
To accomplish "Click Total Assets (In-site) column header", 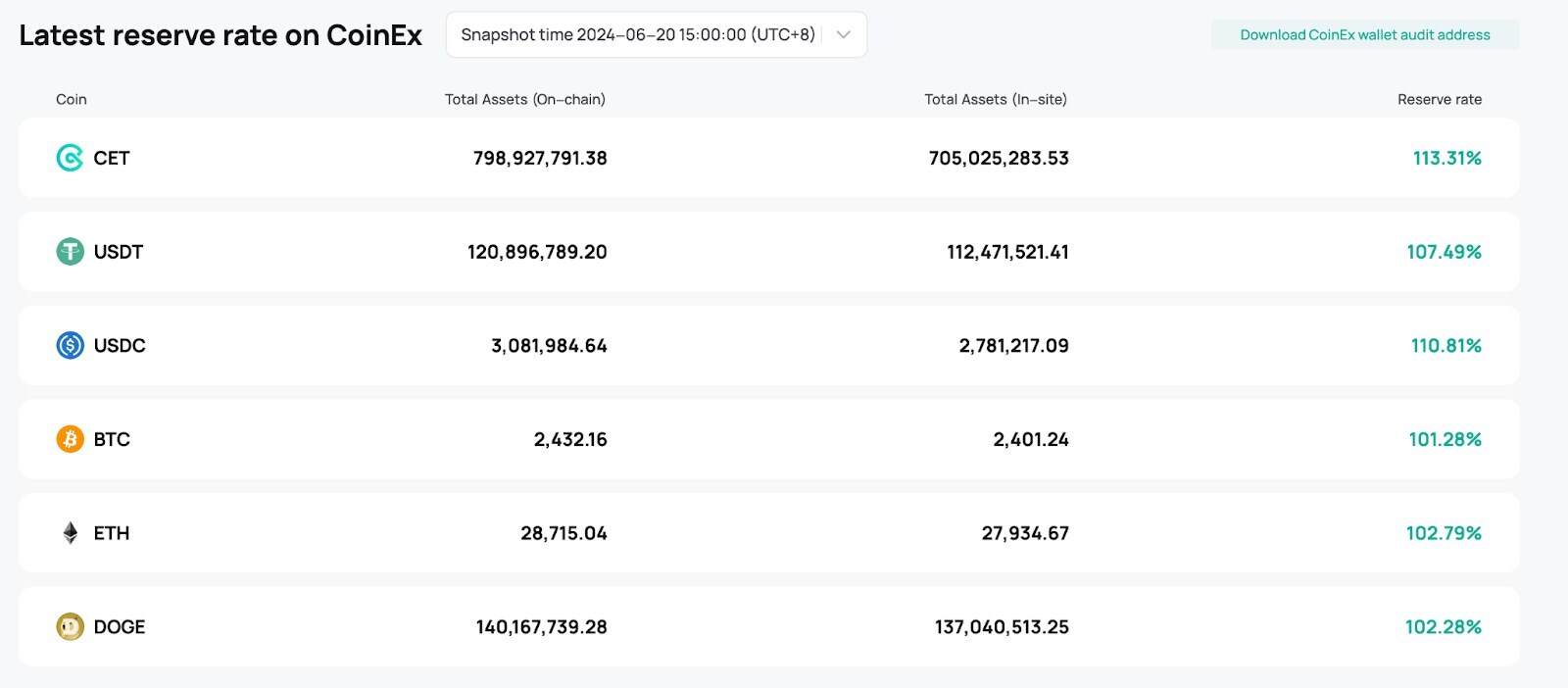I will 995,99.
